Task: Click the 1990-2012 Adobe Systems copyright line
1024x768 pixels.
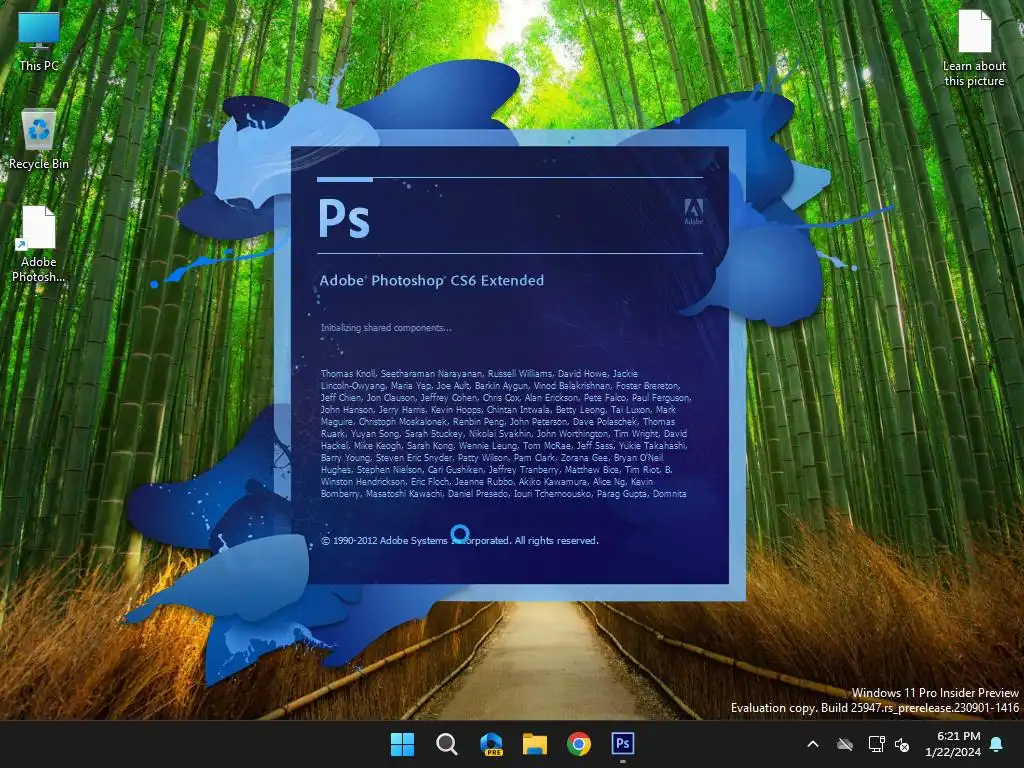Action: point(460,541)
